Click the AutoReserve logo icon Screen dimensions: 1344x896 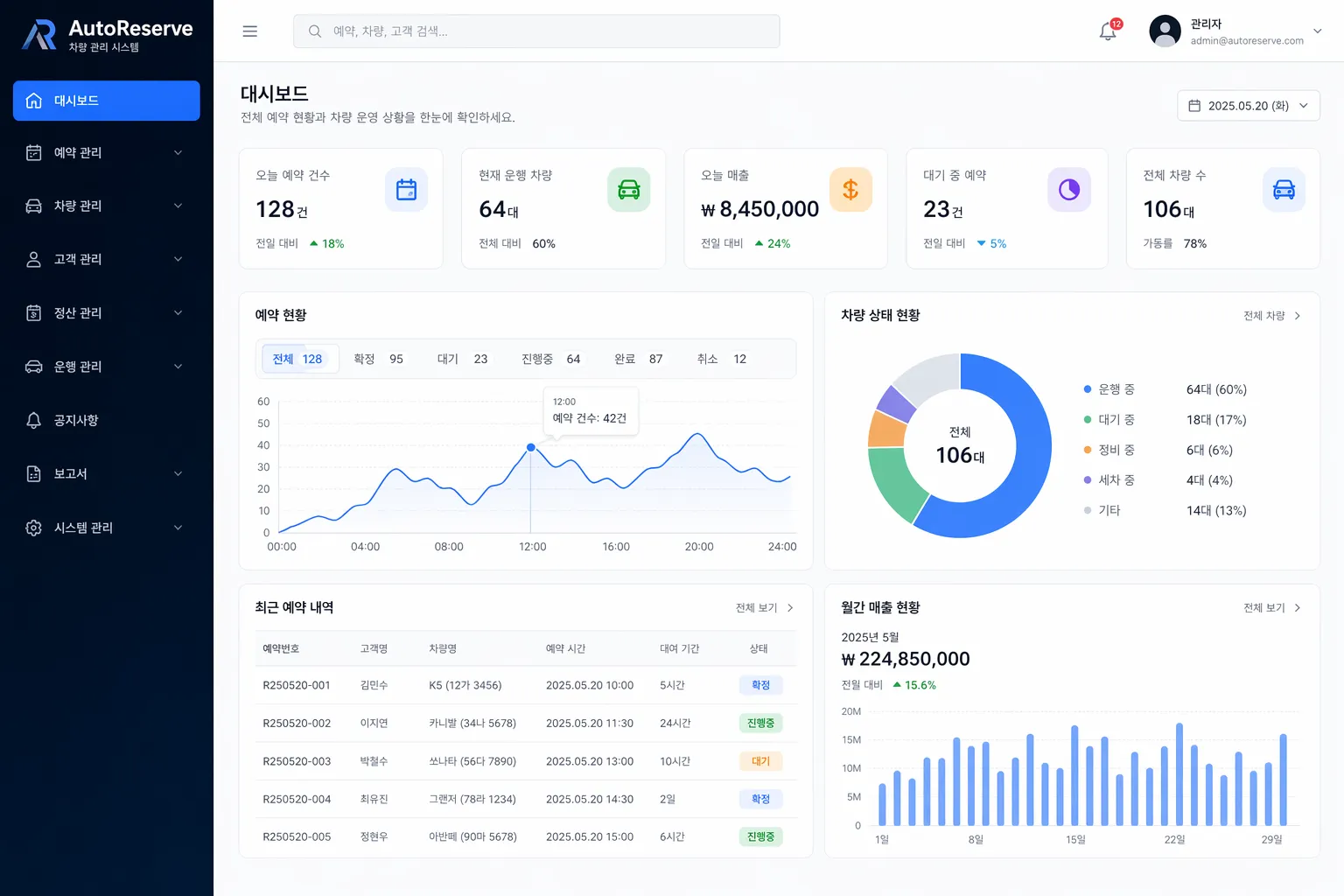[x=39, y=34]
